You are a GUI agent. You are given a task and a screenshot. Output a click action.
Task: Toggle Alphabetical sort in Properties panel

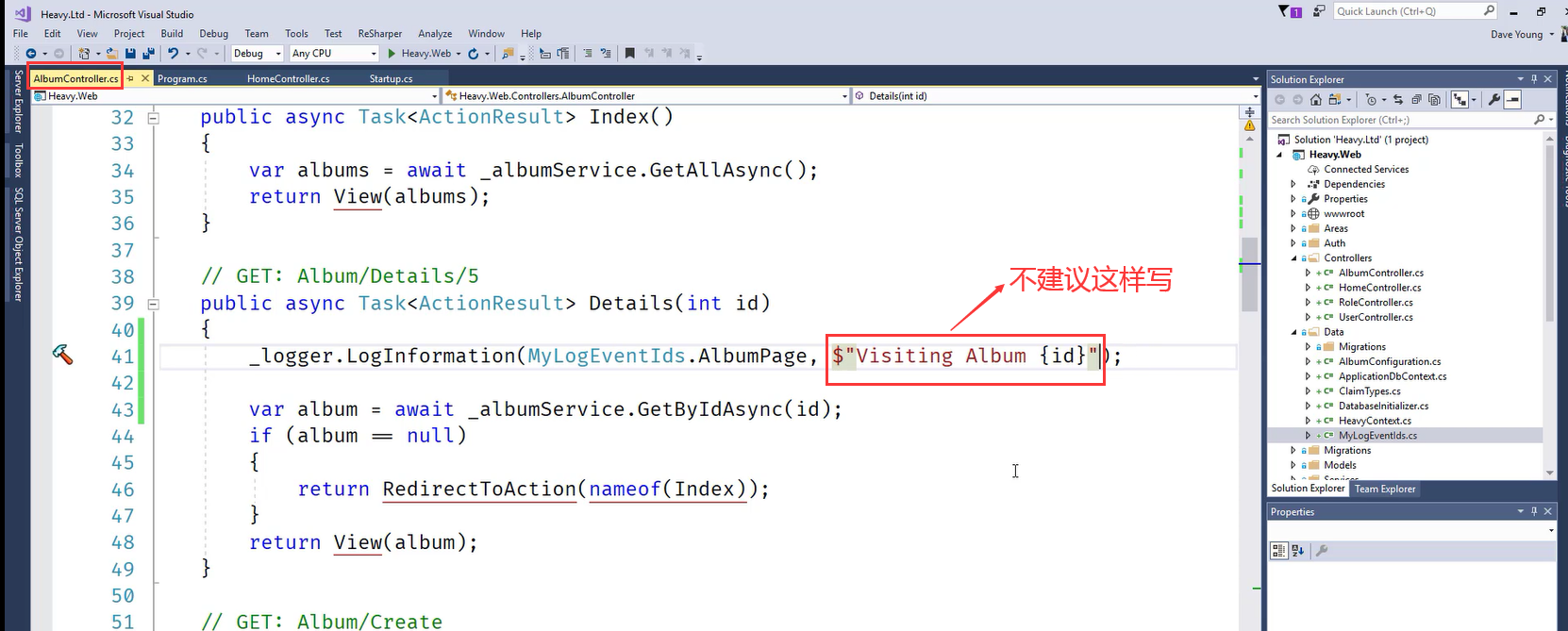1297,551
